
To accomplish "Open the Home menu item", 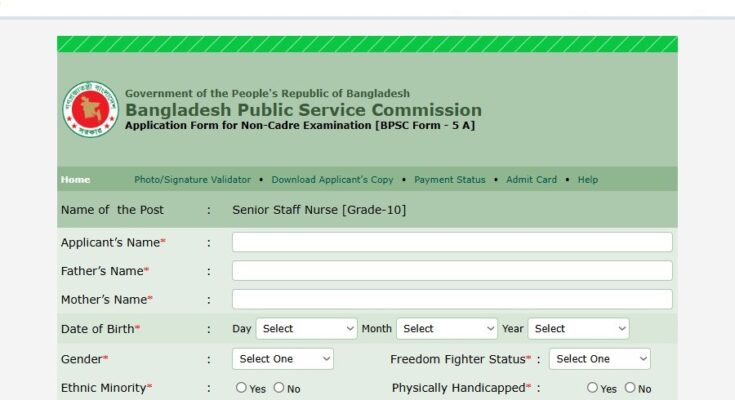I will point(75,180).
